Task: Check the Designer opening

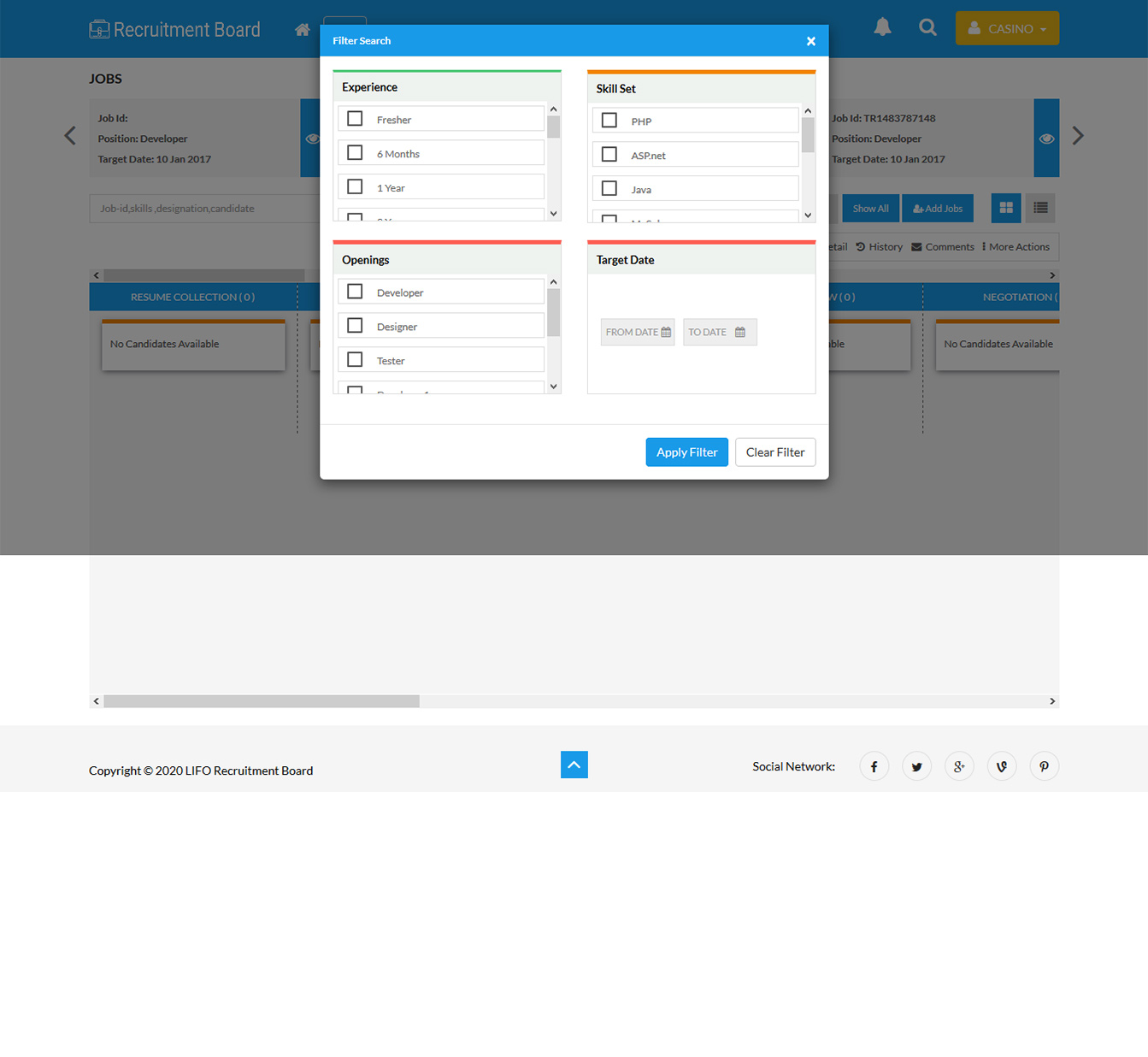Action: point(355,326)
